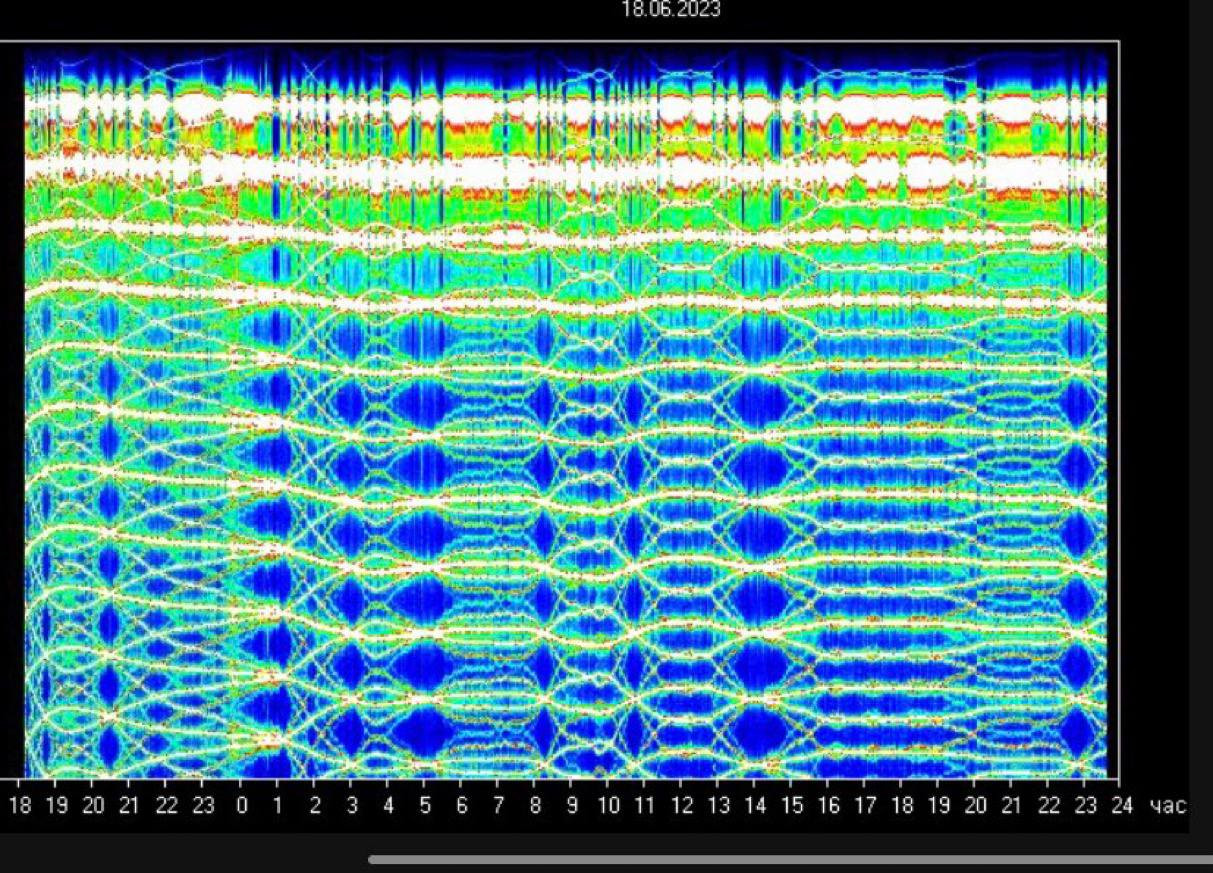Pick the hour 2 axis label

(315, 806)
